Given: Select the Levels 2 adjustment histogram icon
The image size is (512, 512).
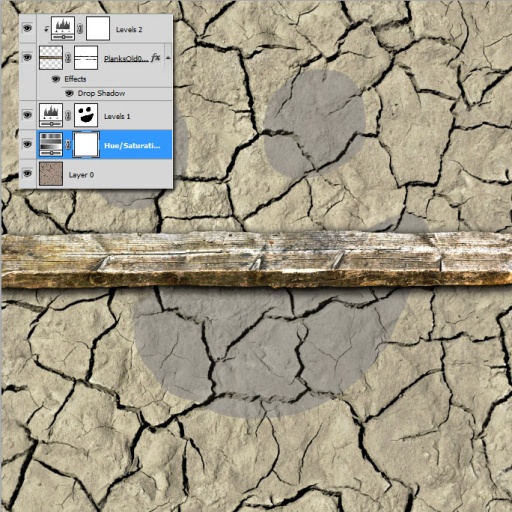Looking at the screenshot, I should [63, 29].
